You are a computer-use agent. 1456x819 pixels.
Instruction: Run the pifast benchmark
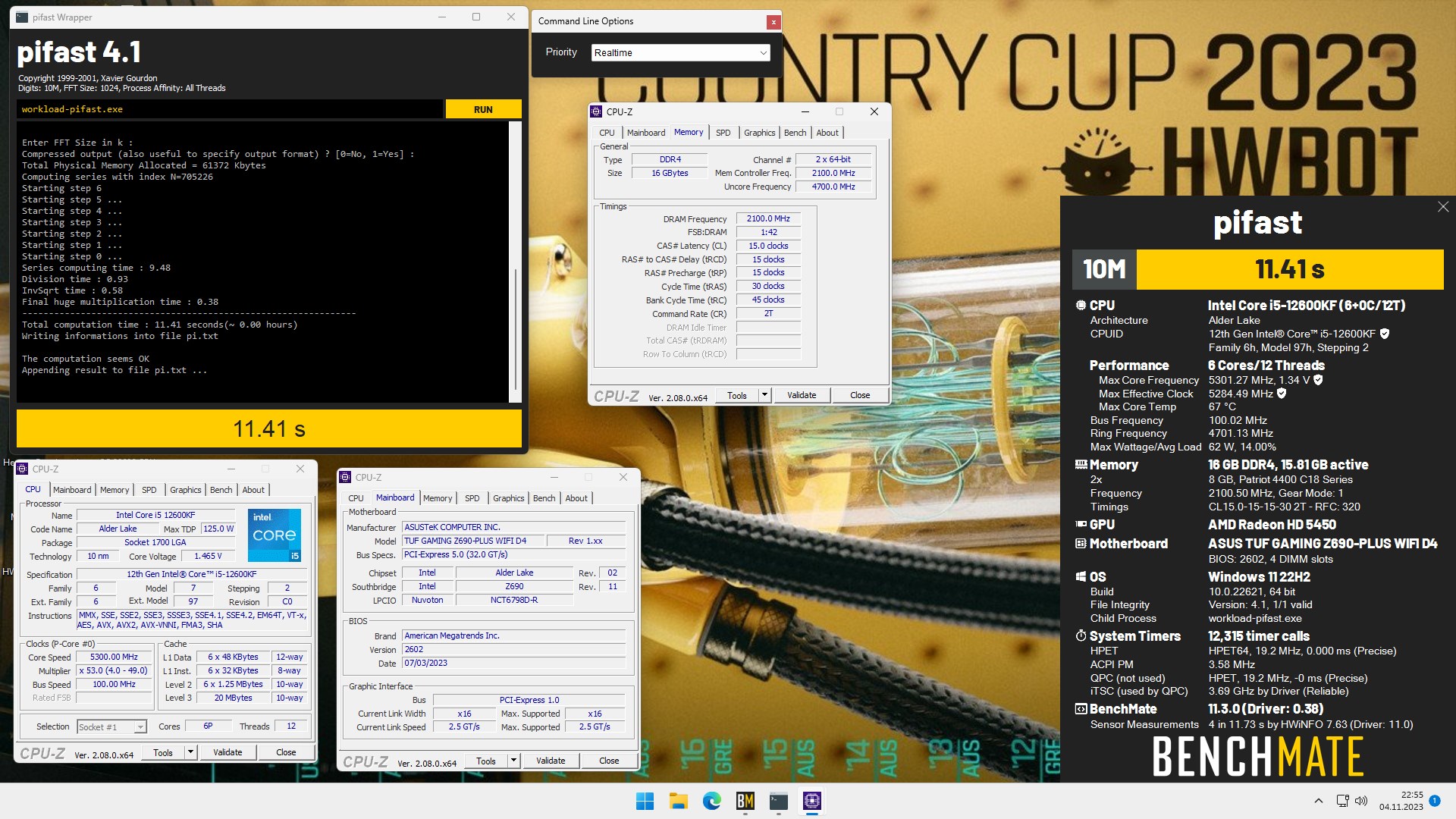483,109
